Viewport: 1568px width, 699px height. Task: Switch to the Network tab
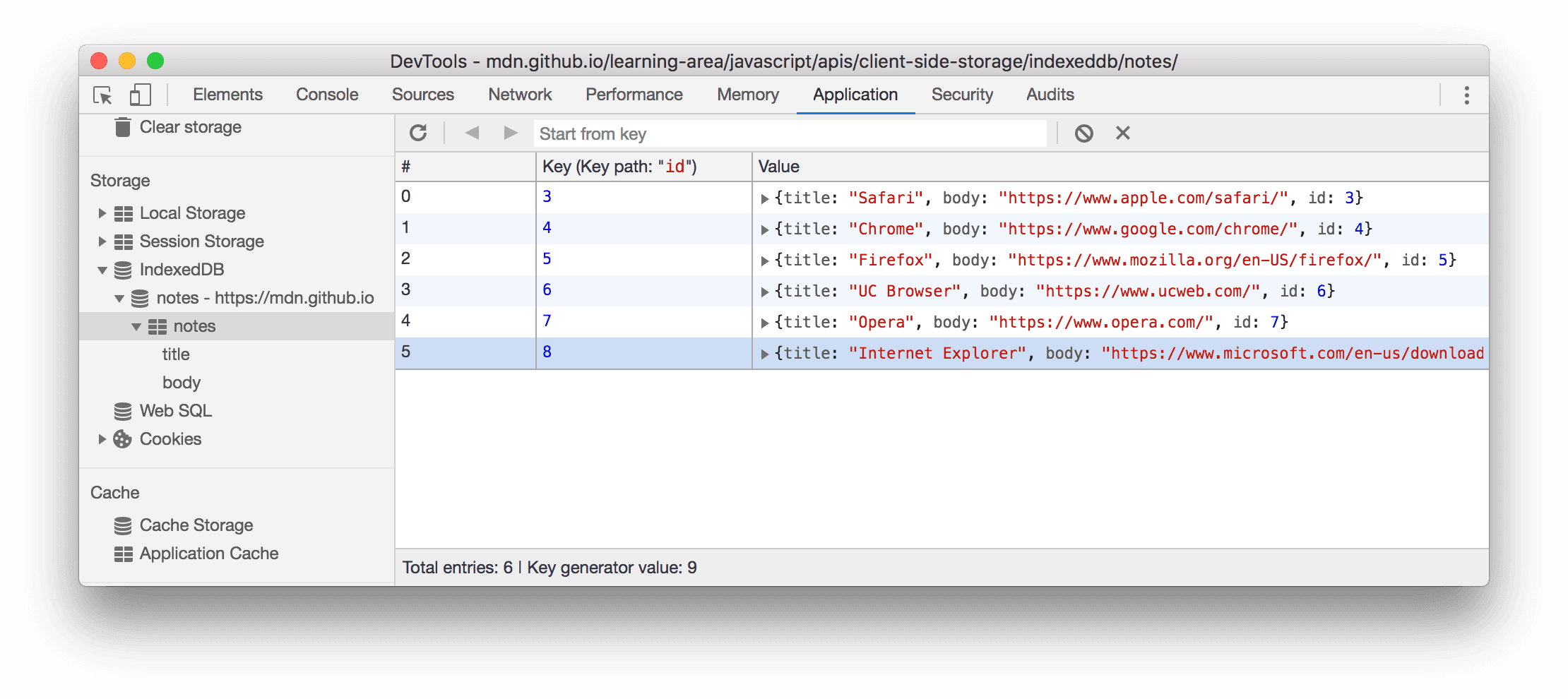(x=520, y=94)
